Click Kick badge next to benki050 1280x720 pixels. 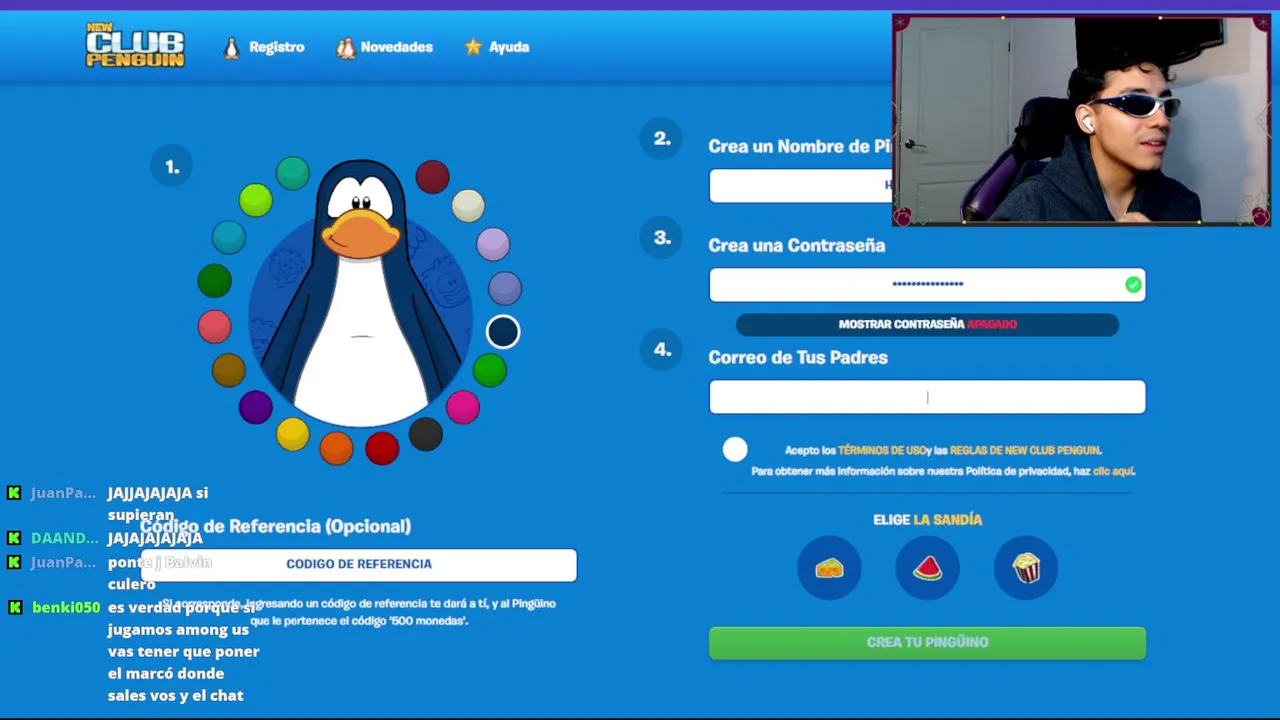point(14,607)
